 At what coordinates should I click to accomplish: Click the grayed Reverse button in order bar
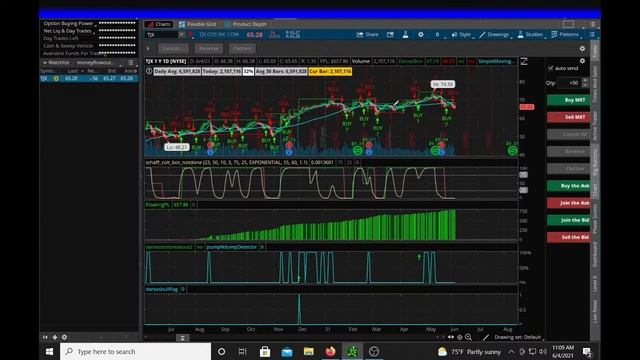(x=209, y=49)
